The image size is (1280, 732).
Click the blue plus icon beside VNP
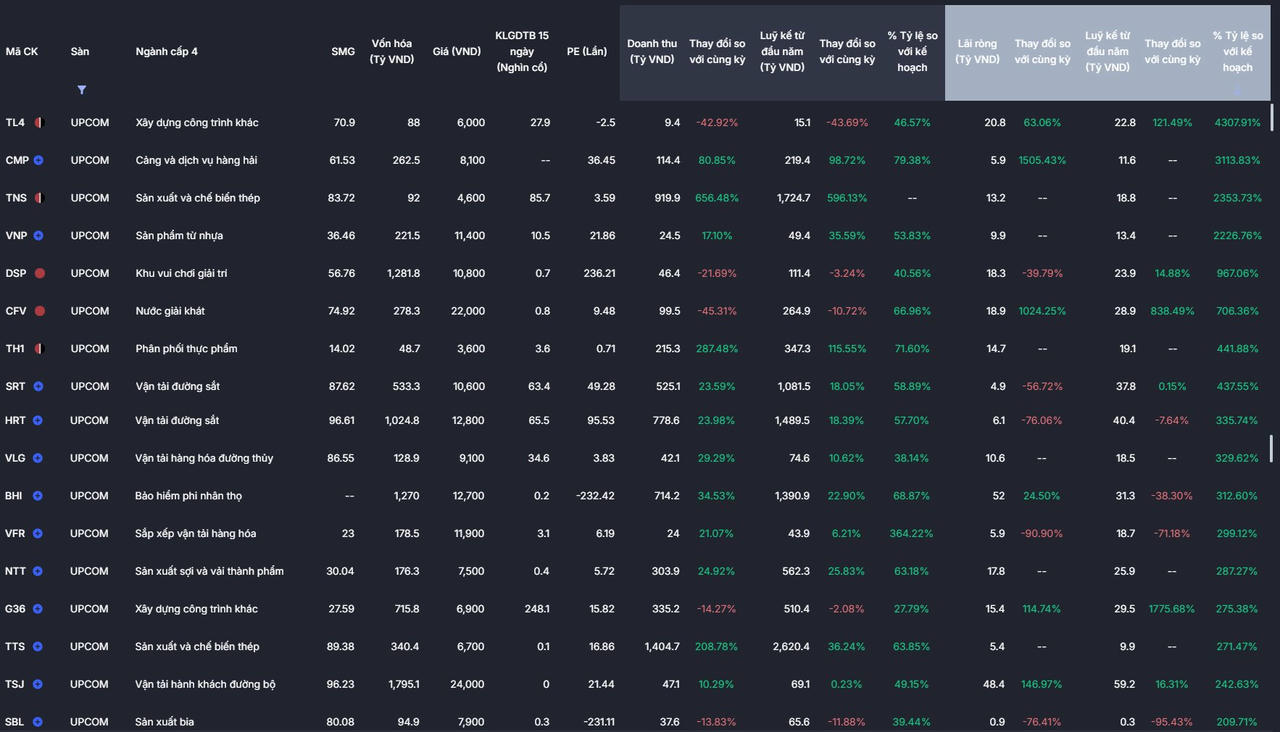pos(39,236)
